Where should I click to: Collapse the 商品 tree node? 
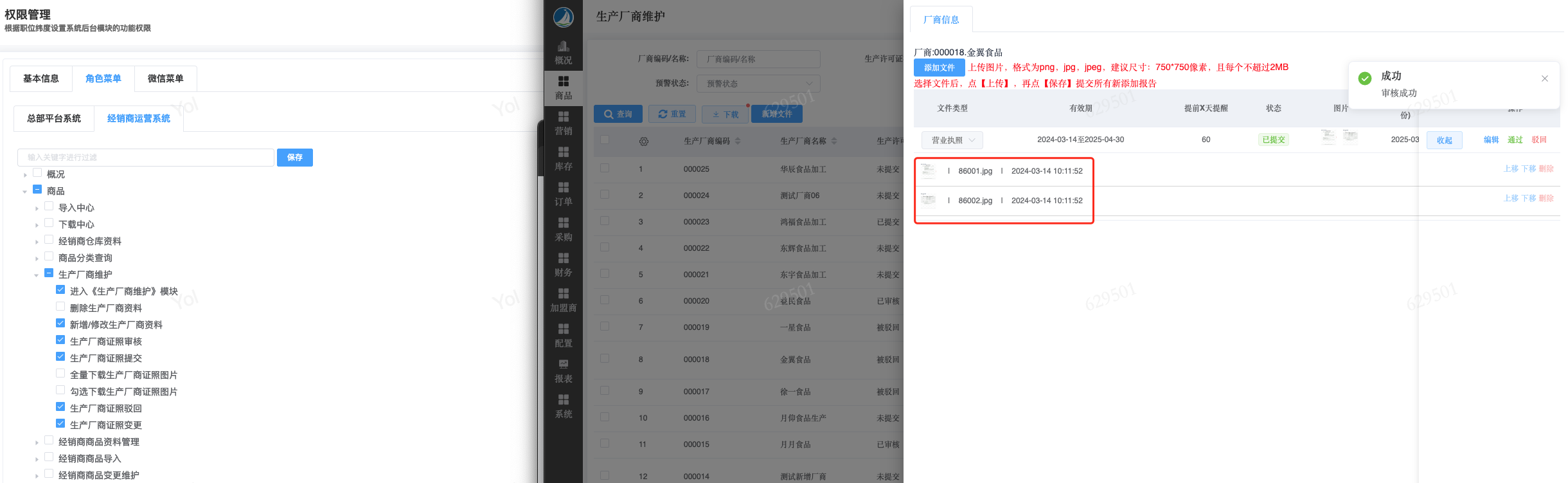point(25,192)
